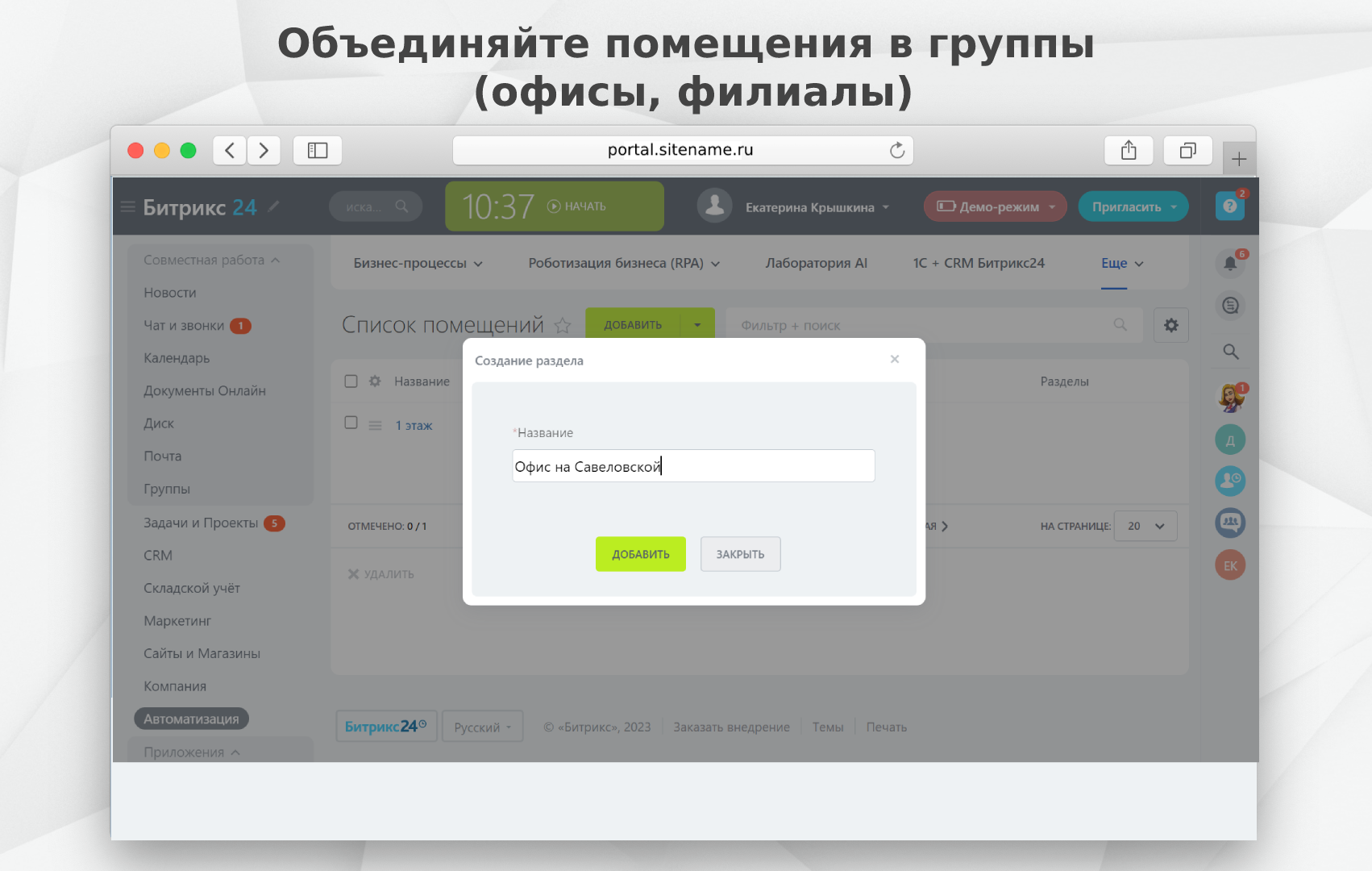Open list settings gear button
This screenshot has width=1372, height=871.
[x=1170, y=325]
